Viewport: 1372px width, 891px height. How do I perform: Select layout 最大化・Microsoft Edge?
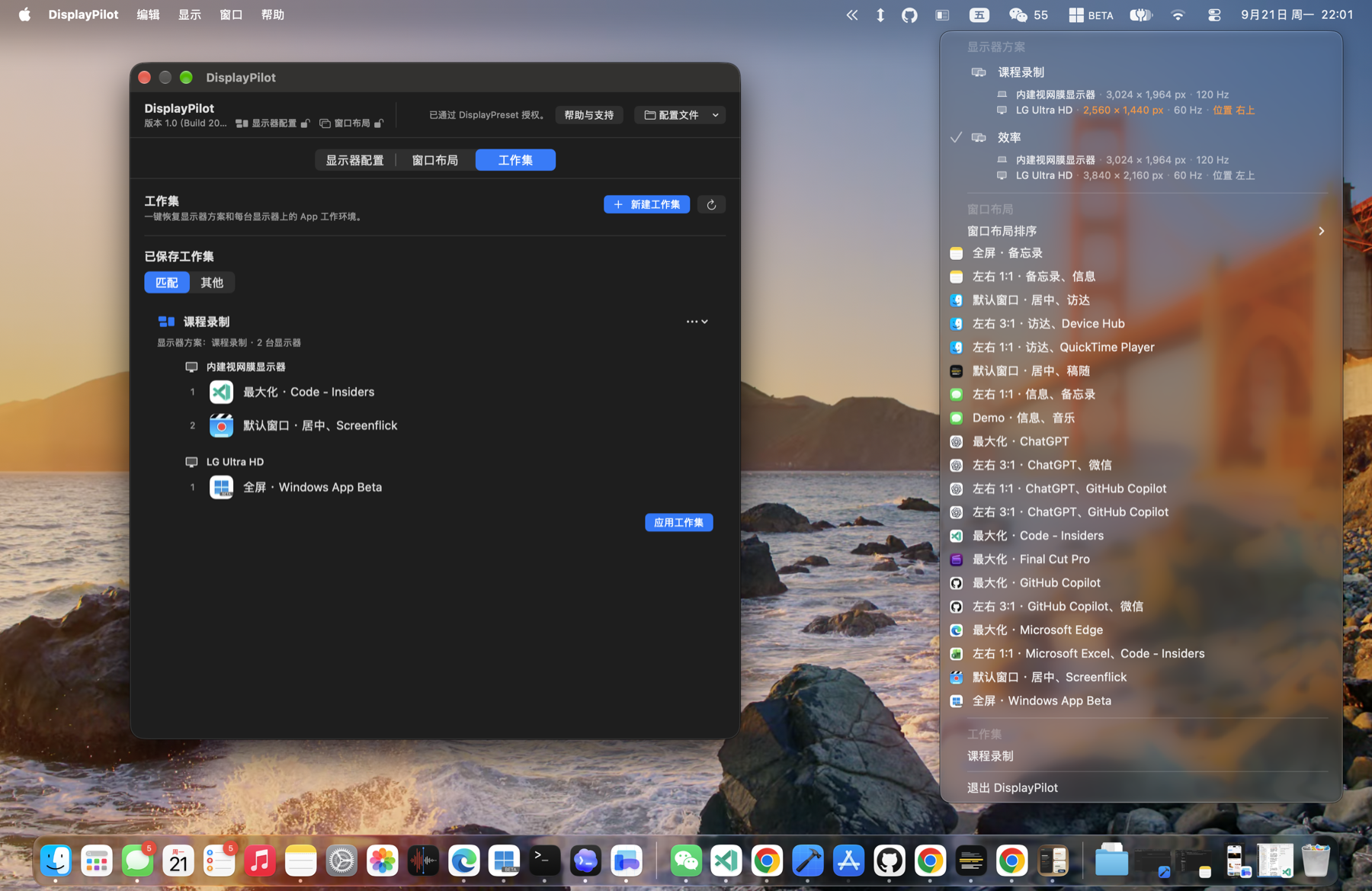1141,630
